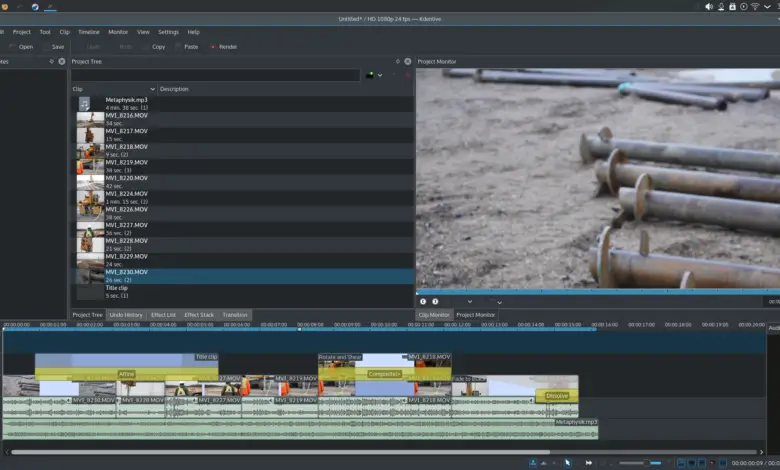Click the volume icon in system tray
780x470 pixels.
click(x=709, y=6)
